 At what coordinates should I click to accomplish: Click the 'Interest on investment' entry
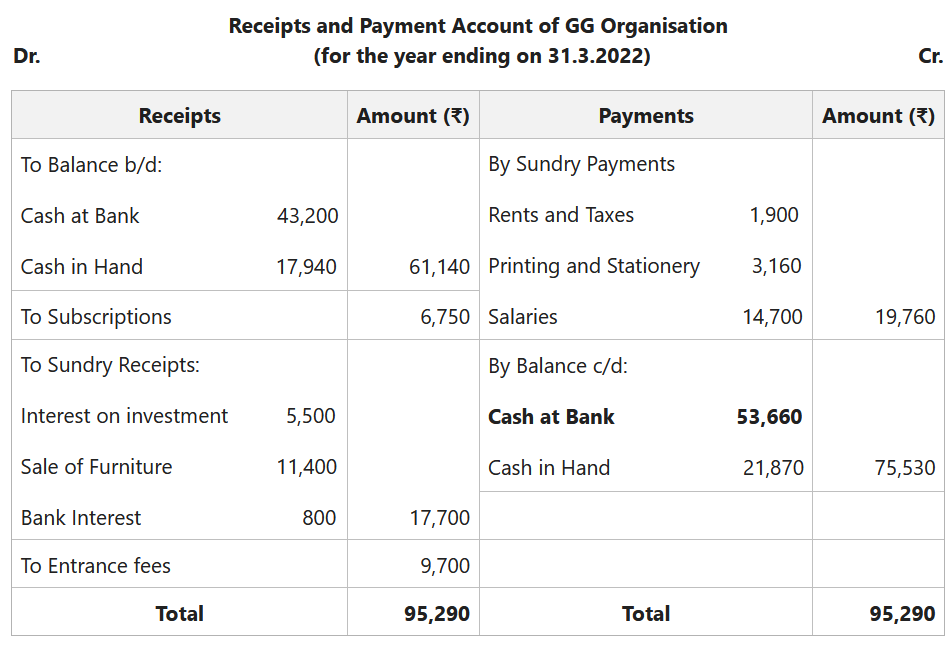point(124,416)
